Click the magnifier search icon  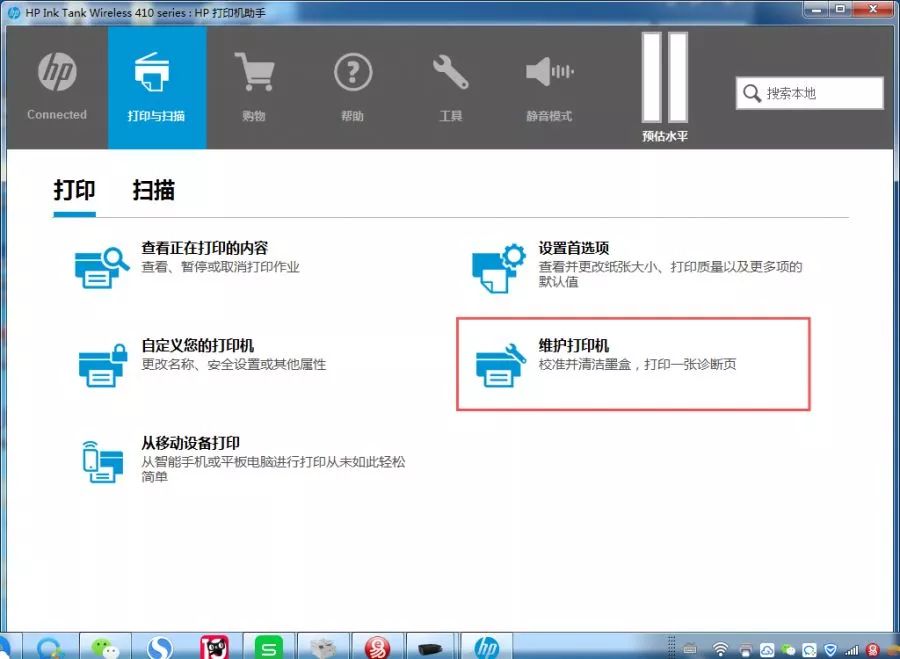click(752, 93)
